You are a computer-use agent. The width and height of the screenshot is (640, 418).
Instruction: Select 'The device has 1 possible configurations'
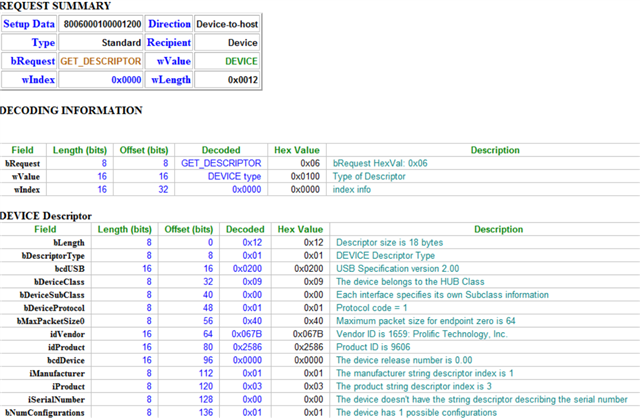tap(416, 412)
